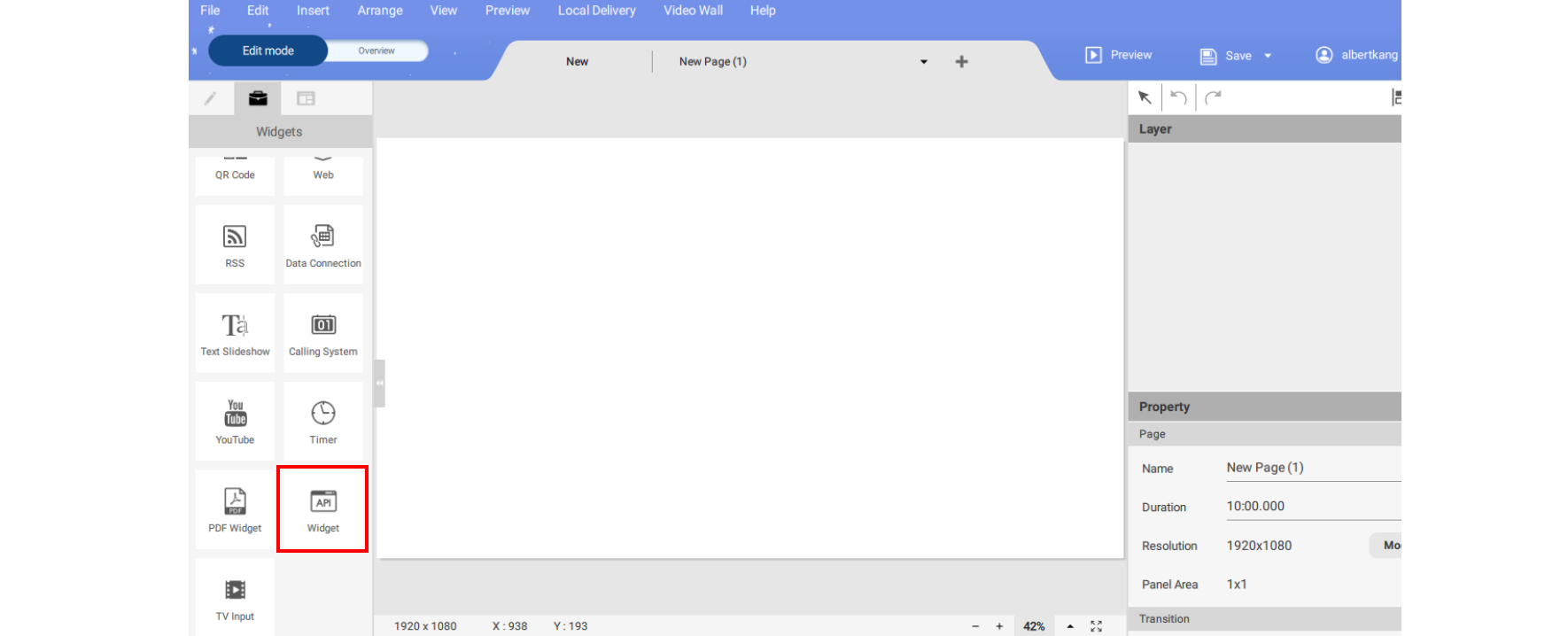
Task: Open the Local Delivery menu
Action: (596, 11)
